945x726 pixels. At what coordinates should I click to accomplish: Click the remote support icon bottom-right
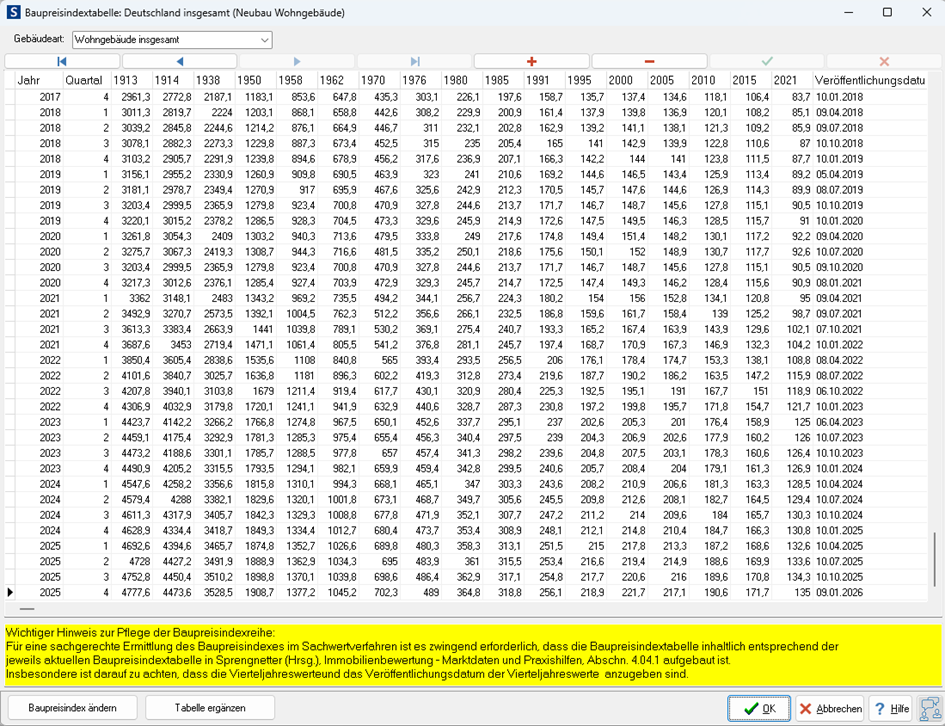[929, 708]
